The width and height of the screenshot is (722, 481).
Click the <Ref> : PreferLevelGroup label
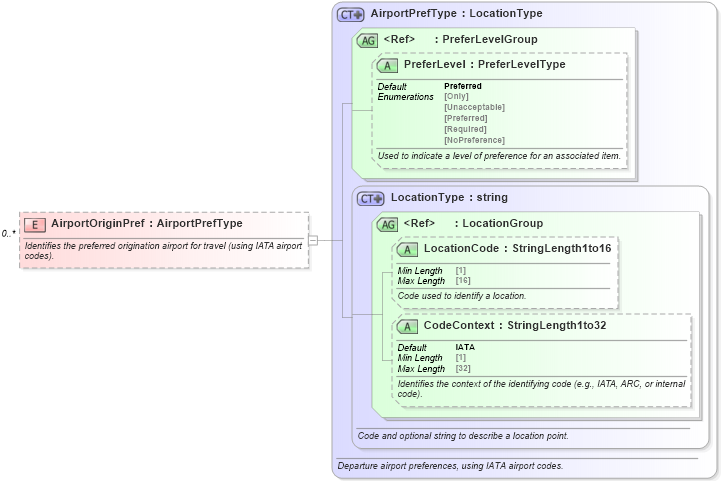460,39
